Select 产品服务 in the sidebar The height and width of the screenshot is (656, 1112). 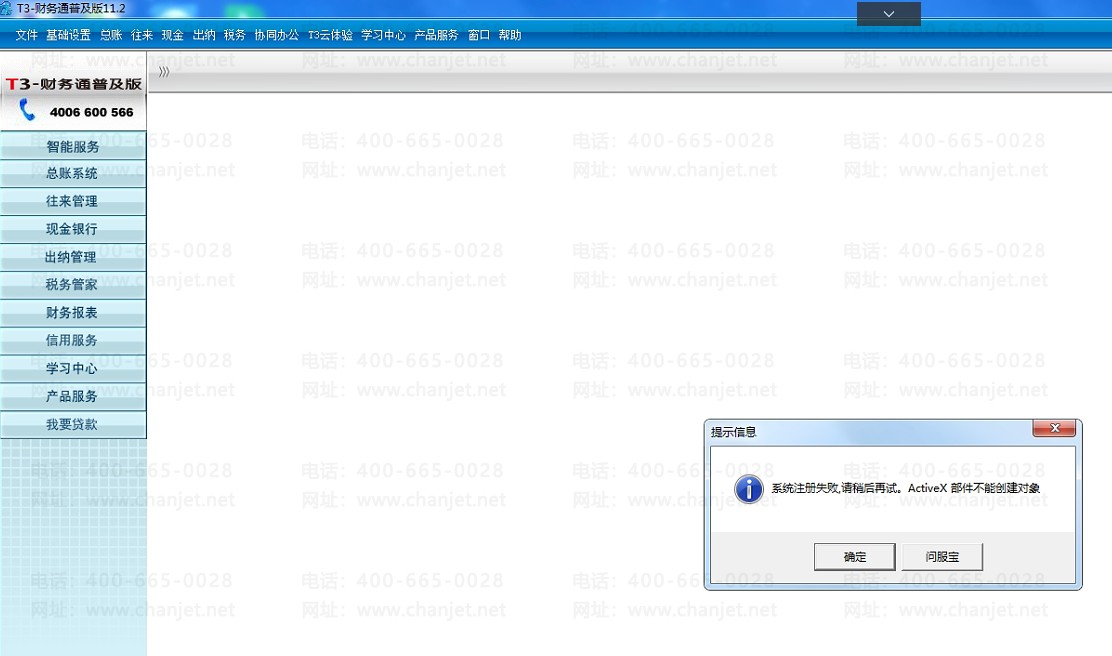[73, 396]
